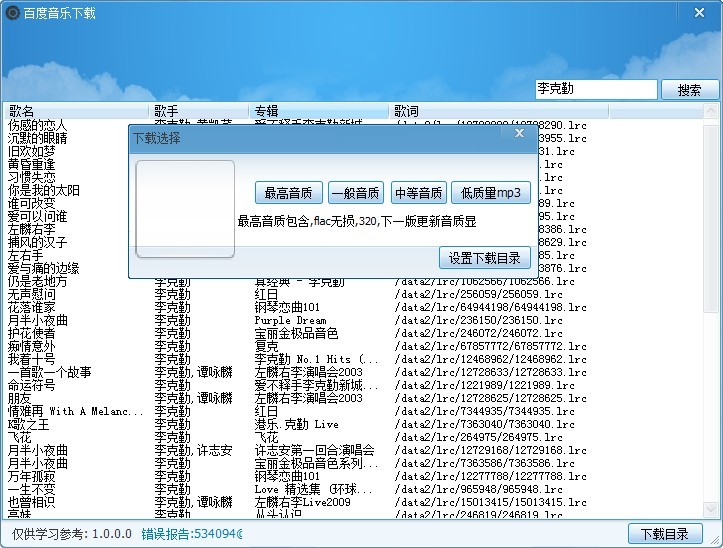Viewport: 723px width, 548px height.
Task: Click the album Purple Dream
Action: point(290,320)
